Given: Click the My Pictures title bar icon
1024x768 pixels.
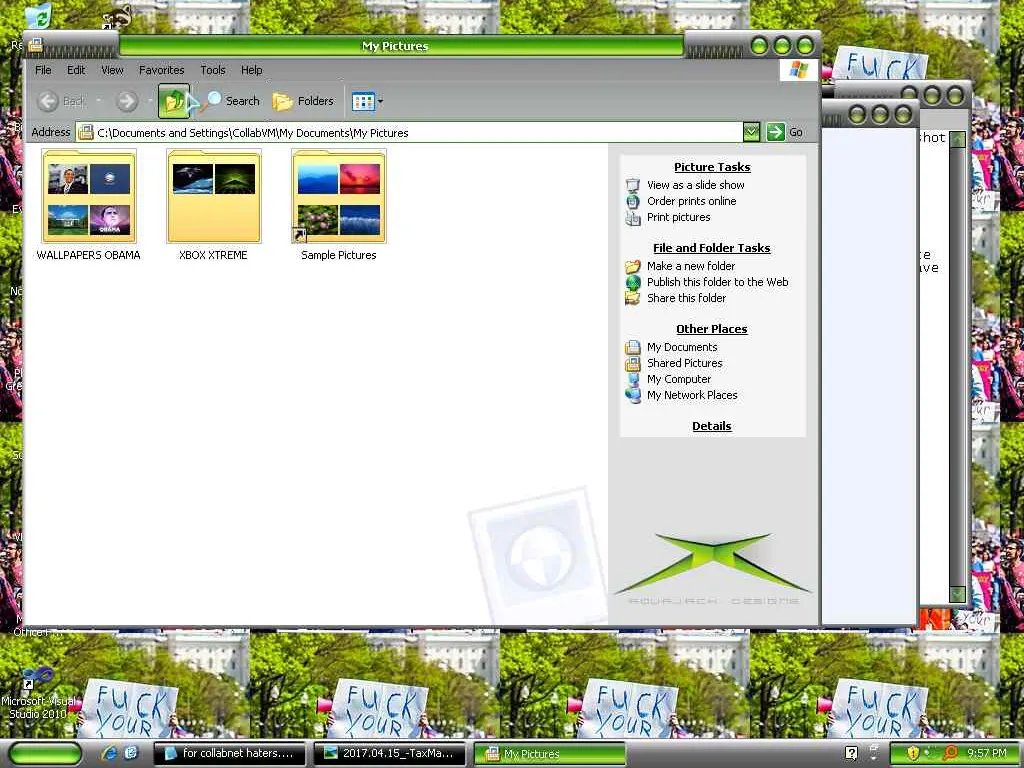Looking at the screenshot, I should pyautogui.click(x=36, y=45).
